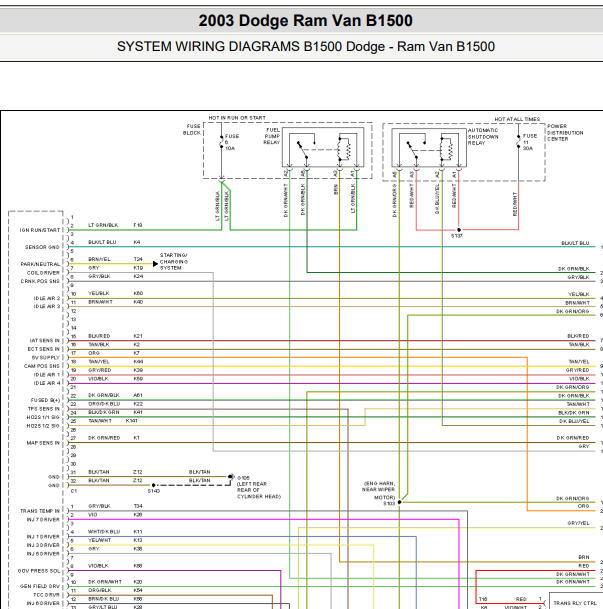This screenshot has width=603, height=609.
Task: Click the "AUTOMATIC SHUTDOWN RELAY" label
Action: [483, 136]
